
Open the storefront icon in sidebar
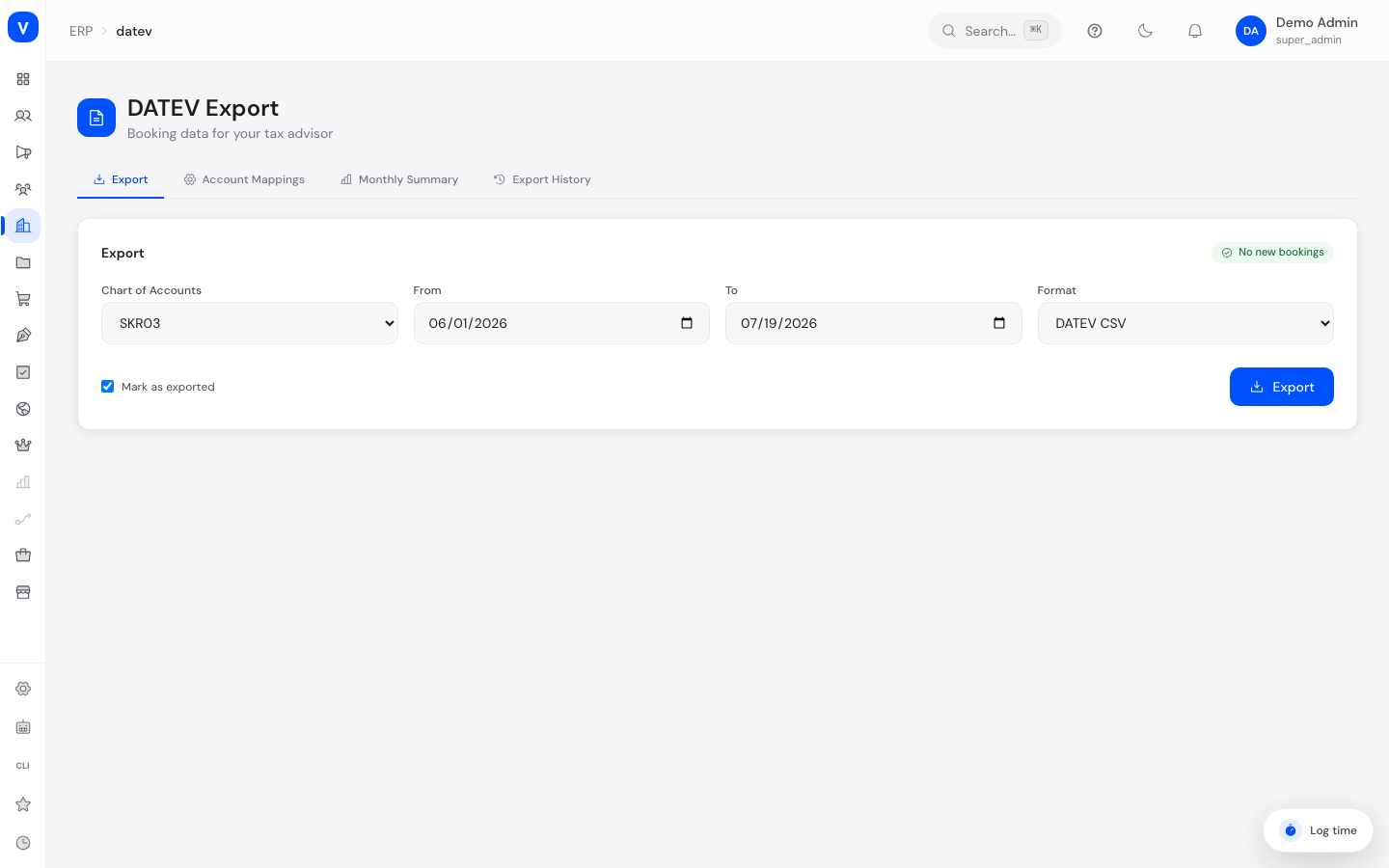[x=23, y=592]
